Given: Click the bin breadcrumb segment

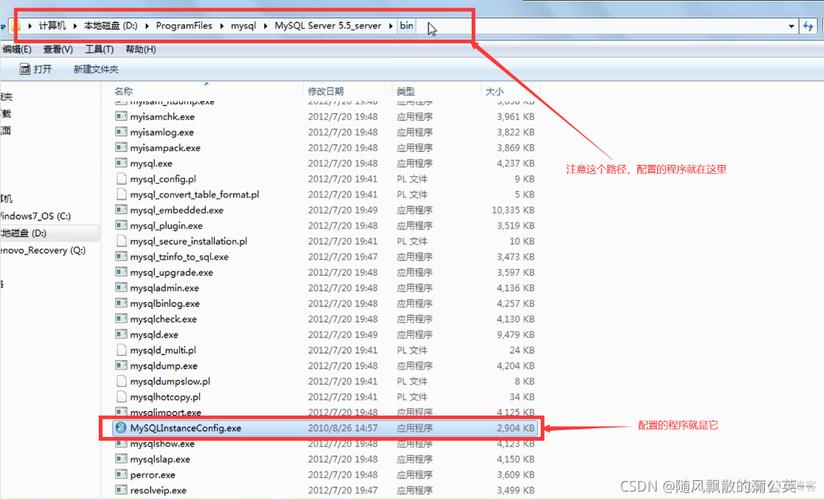Looking at the screenshot, I should (406, 26).
